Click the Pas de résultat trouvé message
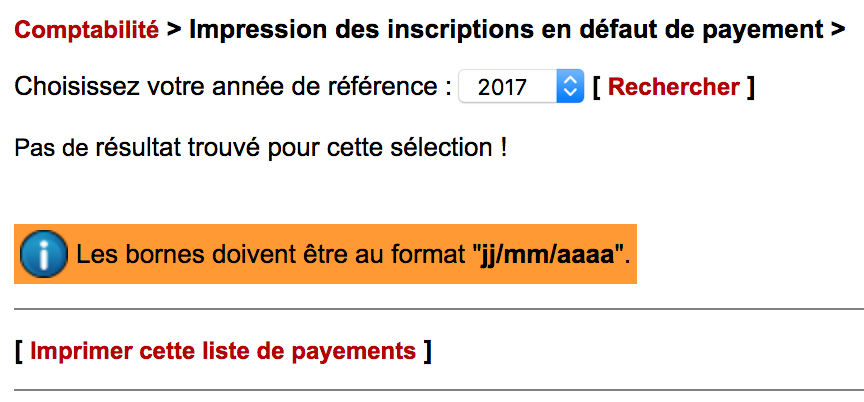Viewport: 864px width, 402px height. click(260, 149)
